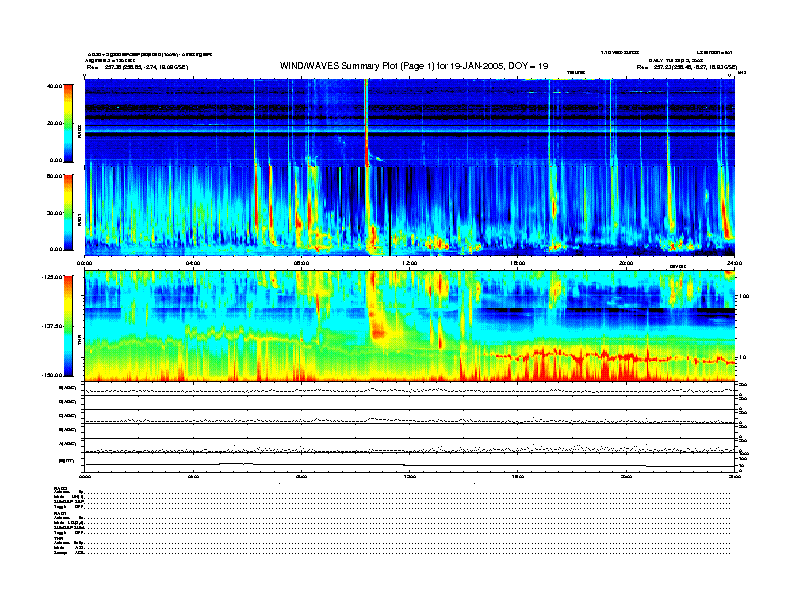Click the intense red burst in RAD2 spectrogram
This screenshot has height=612, width=792.
pyautogui.click(x=366, y=121)
